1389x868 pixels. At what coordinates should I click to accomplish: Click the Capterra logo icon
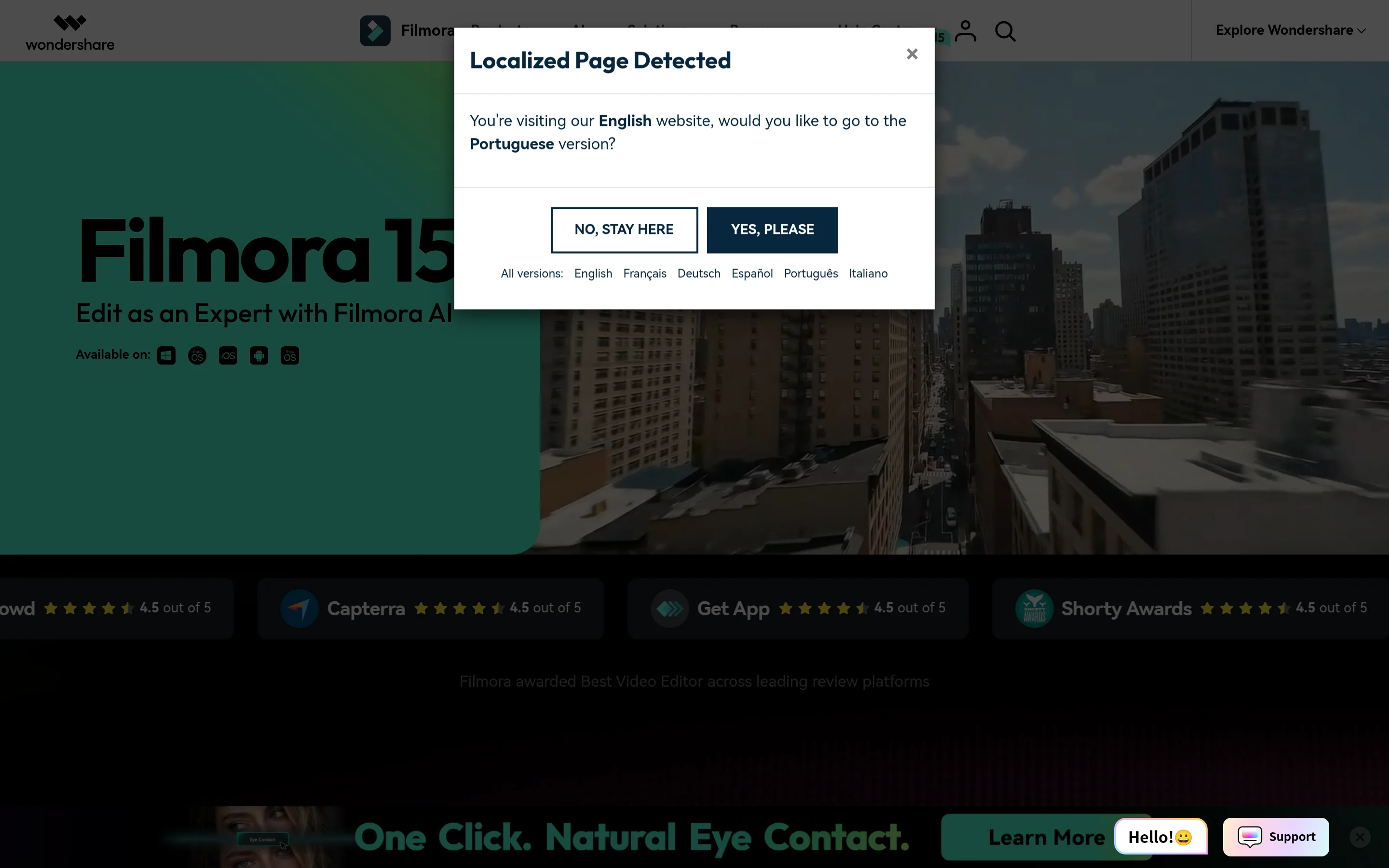tap(299, 609)
